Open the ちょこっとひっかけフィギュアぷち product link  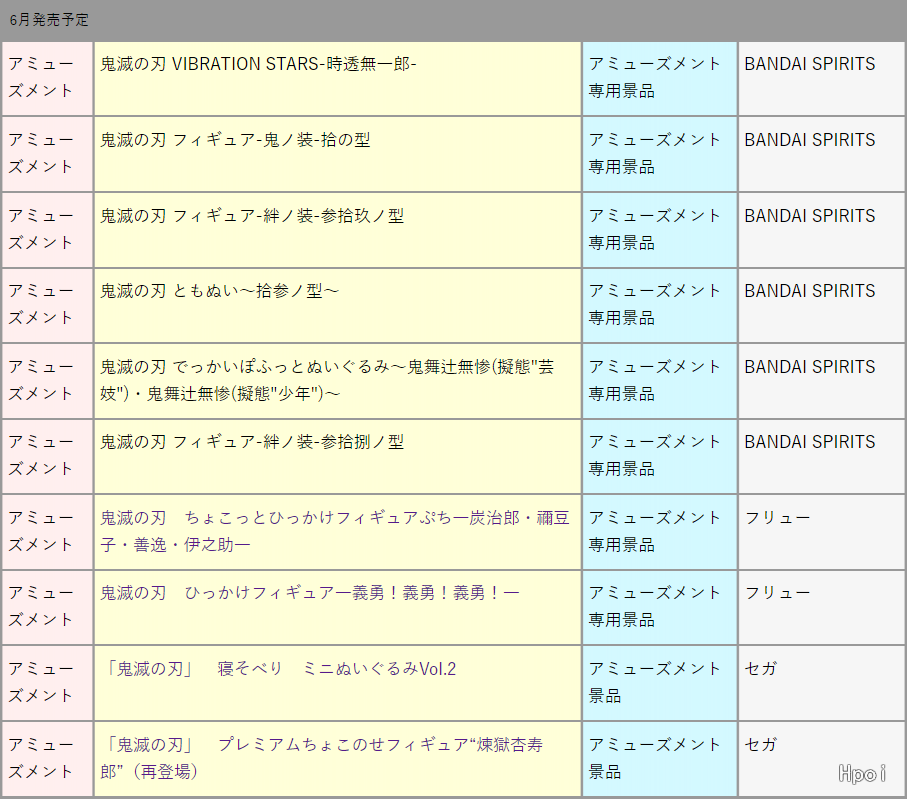click(x=335, y=531)
